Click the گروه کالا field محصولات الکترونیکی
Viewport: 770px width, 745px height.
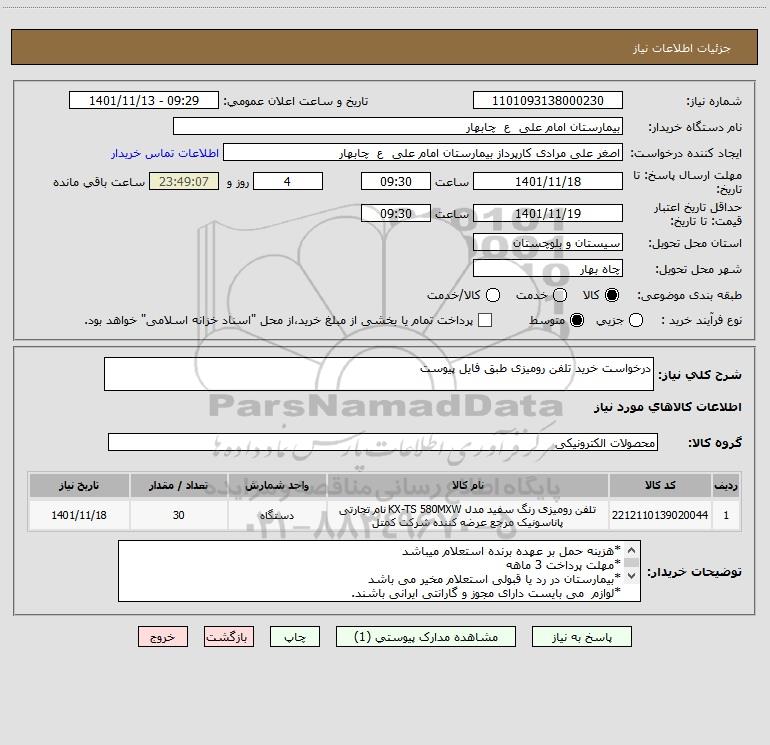[x=383, y=442]
